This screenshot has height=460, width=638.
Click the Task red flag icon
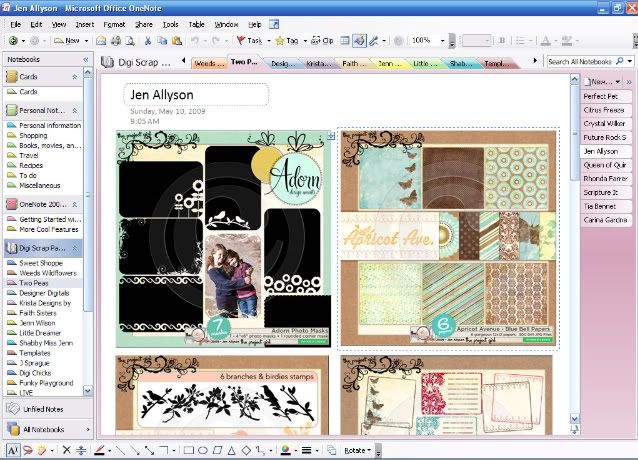(249, 40)
